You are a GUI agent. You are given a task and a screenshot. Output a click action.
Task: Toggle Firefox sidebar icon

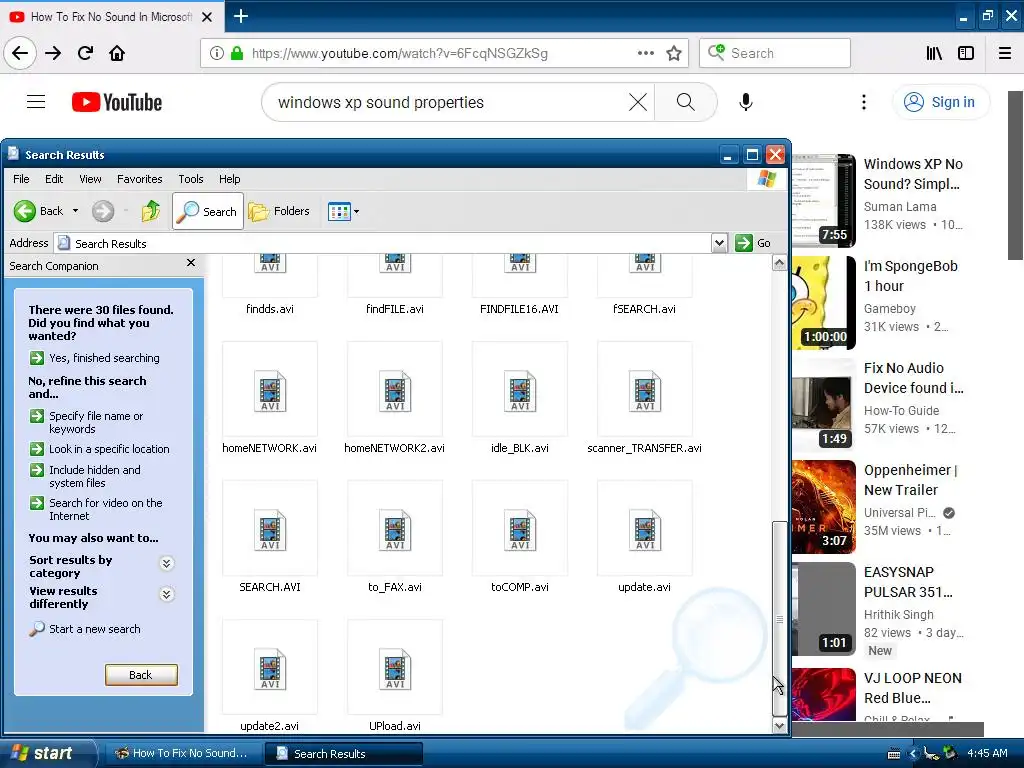(966, 53)
